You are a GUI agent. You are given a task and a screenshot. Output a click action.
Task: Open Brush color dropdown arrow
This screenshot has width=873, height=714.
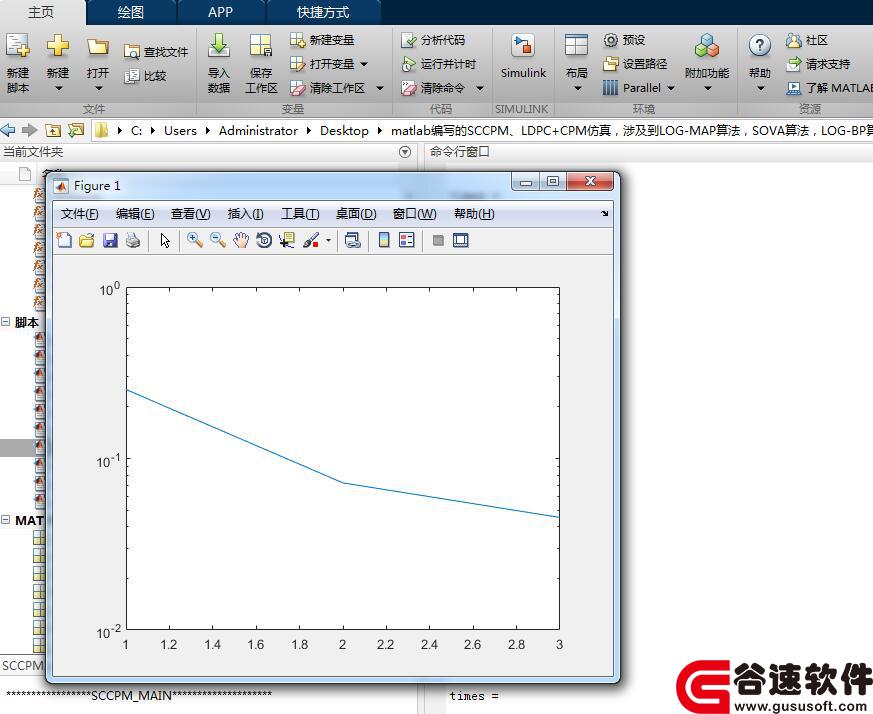click(328, 241)
